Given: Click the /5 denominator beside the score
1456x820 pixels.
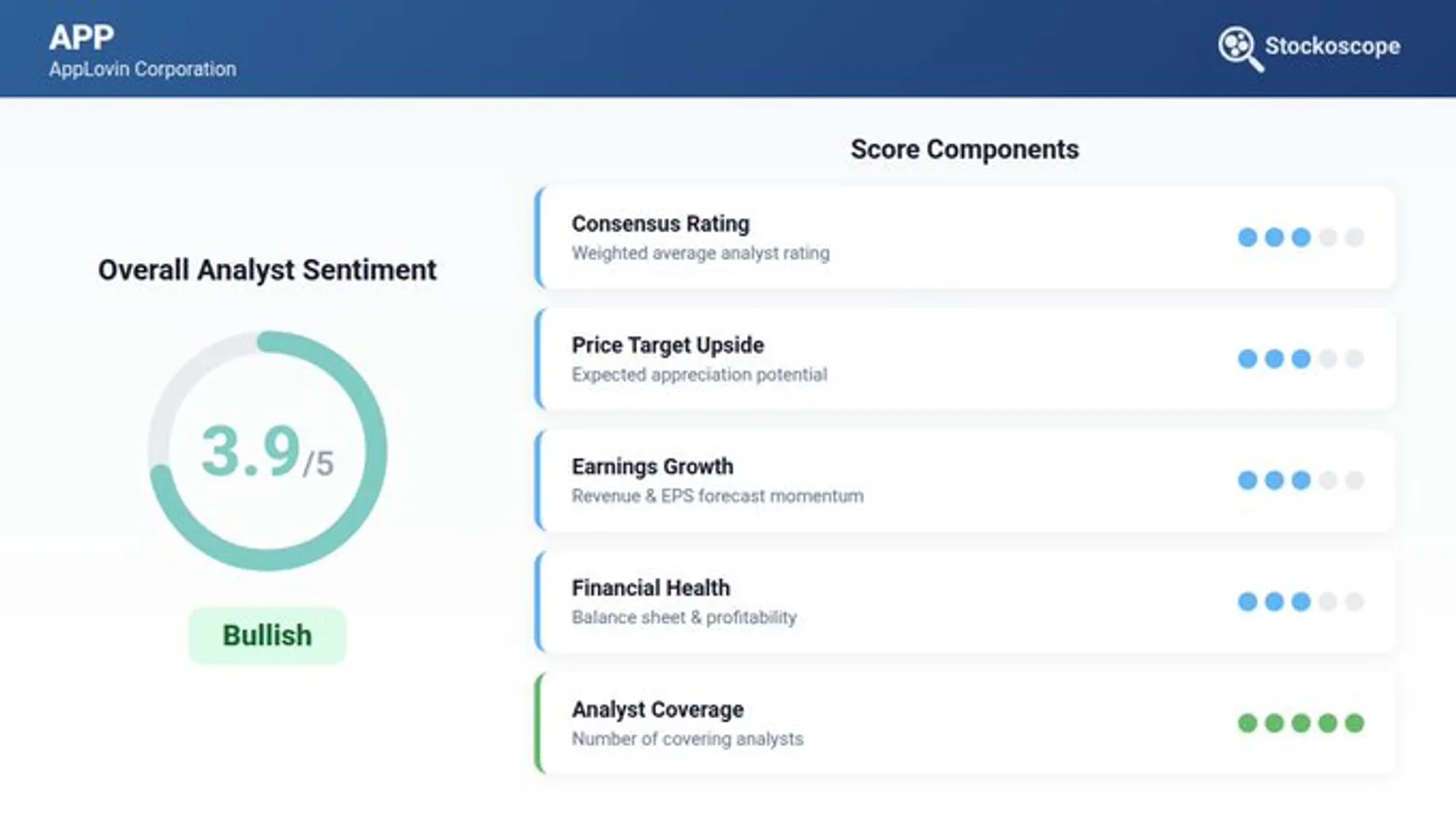Looking at the screenshot, I should click(x=318, y=464).
